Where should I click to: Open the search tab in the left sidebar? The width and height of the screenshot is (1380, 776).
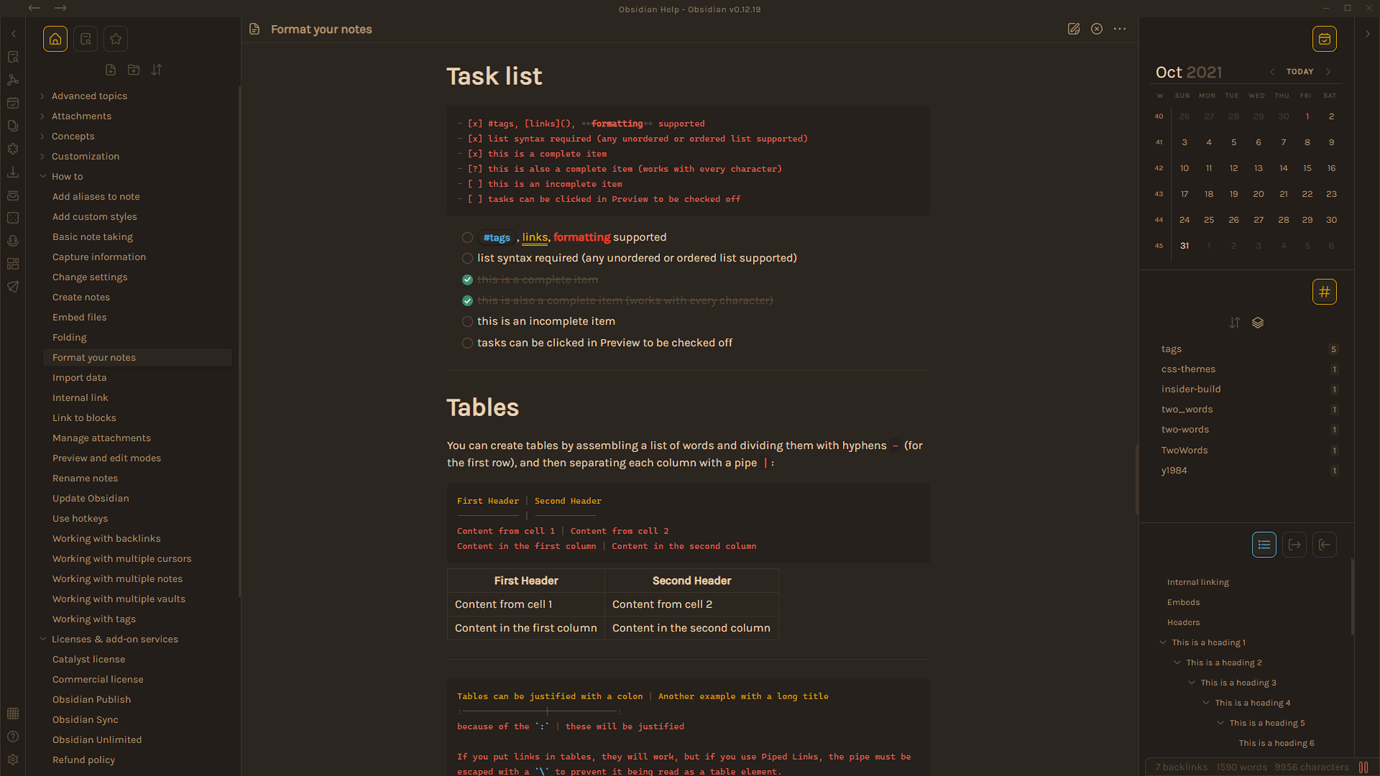[x=86, y=39]
